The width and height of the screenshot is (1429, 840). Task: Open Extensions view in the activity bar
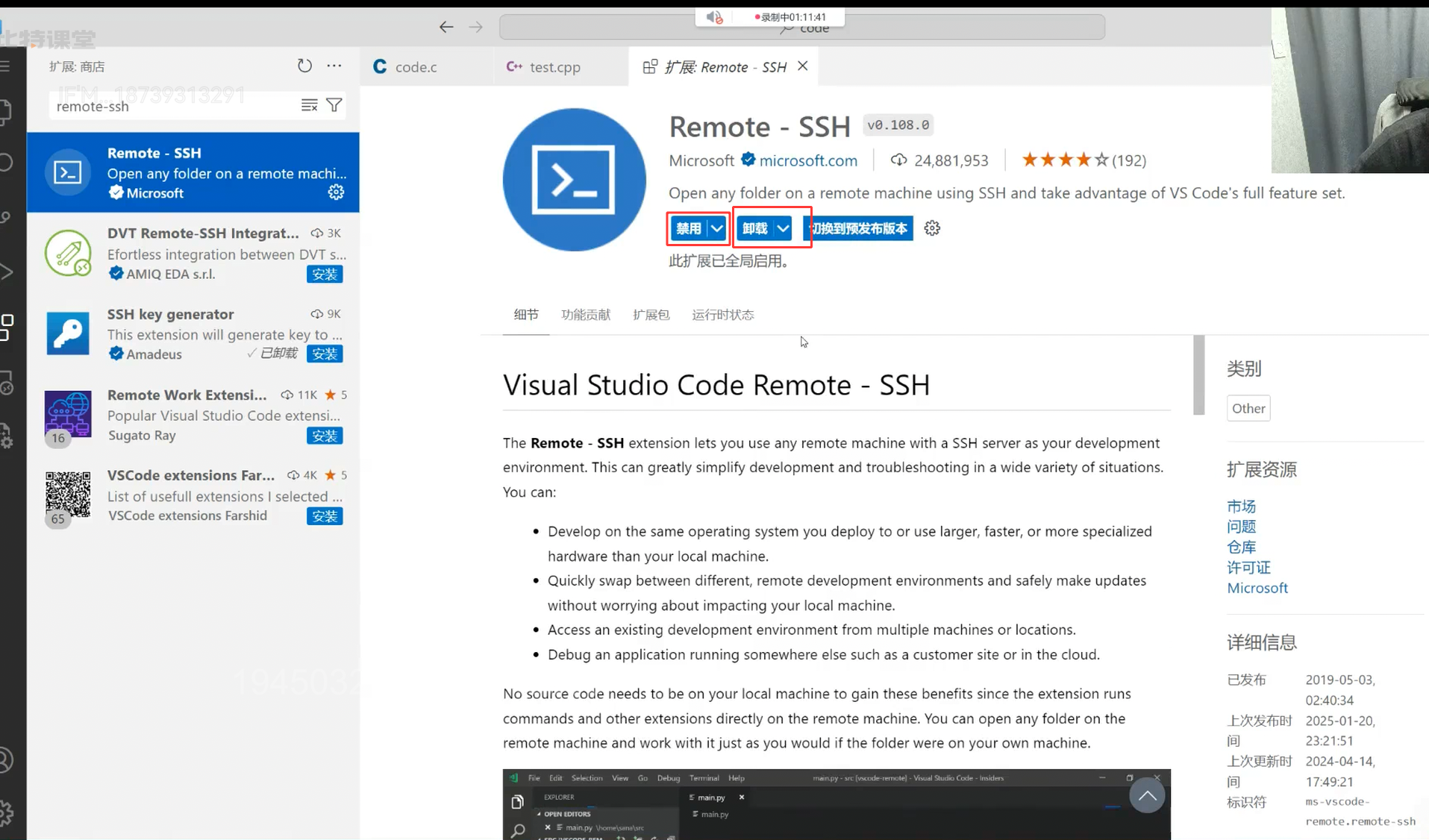click(6, 327)
